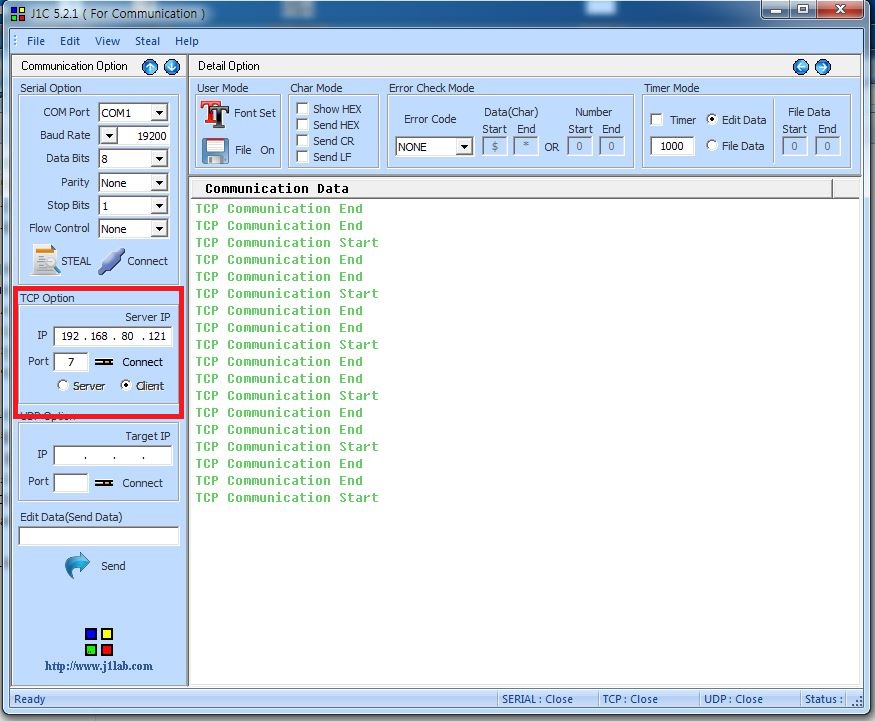Click the floppy disk File icon
Image resolution: width=875 pixels, height=721 pixels.
coord(215,150)
